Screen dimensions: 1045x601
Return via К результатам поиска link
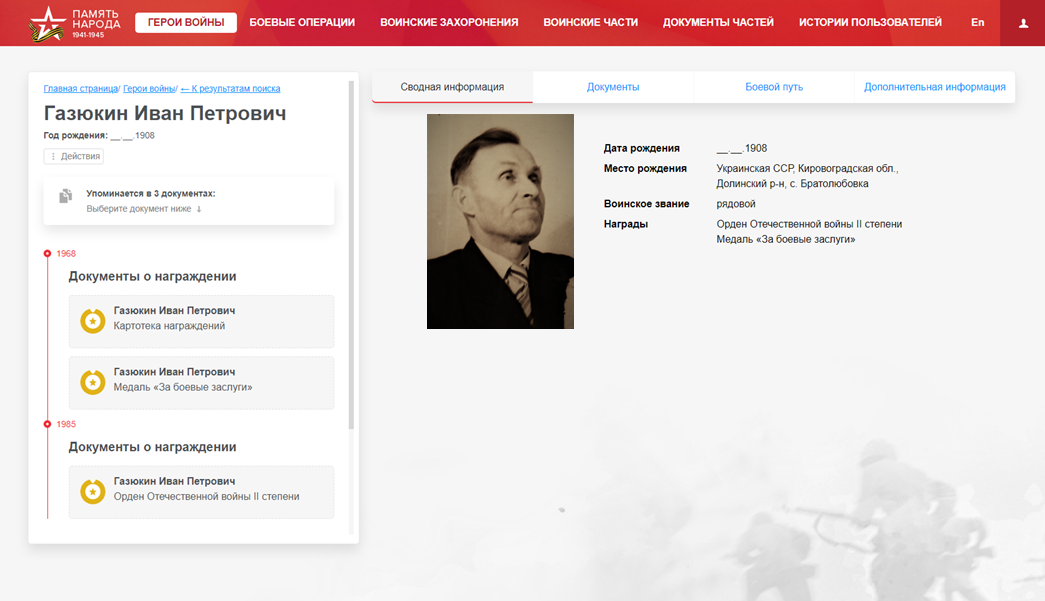point(231,89)
